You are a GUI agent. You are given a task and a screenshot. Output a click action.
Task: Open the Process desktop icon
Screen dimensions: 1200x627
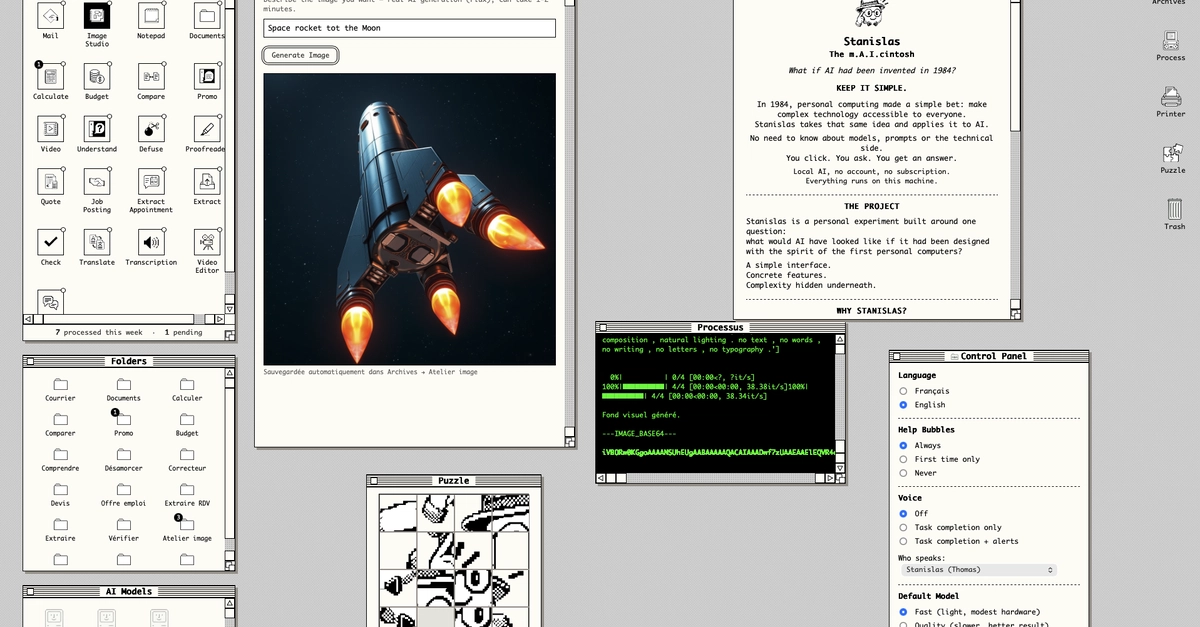[x=1171, y=41]
